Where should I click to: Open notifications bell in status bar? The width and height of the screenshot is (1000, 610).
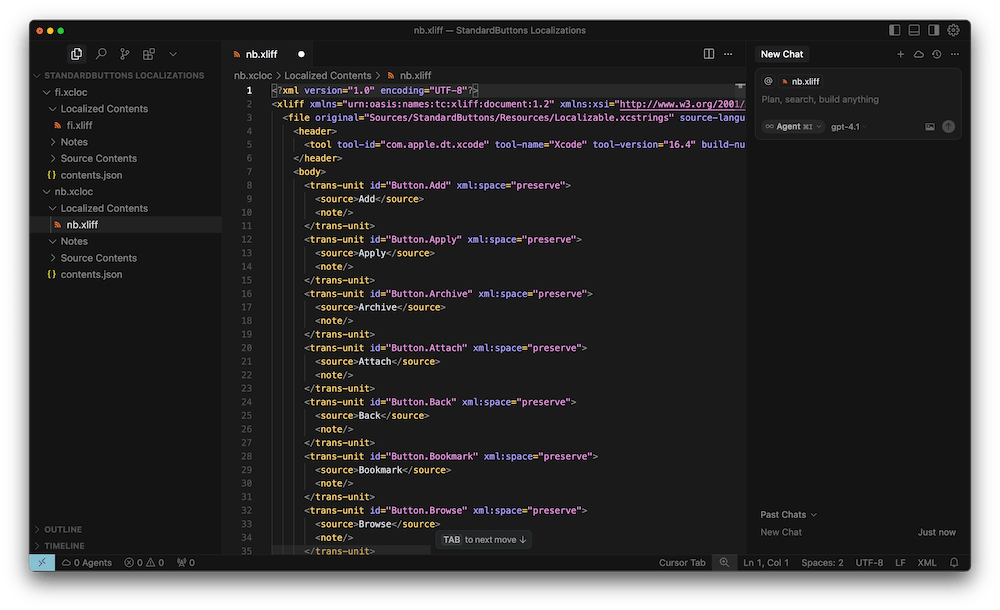pos(954,563)
